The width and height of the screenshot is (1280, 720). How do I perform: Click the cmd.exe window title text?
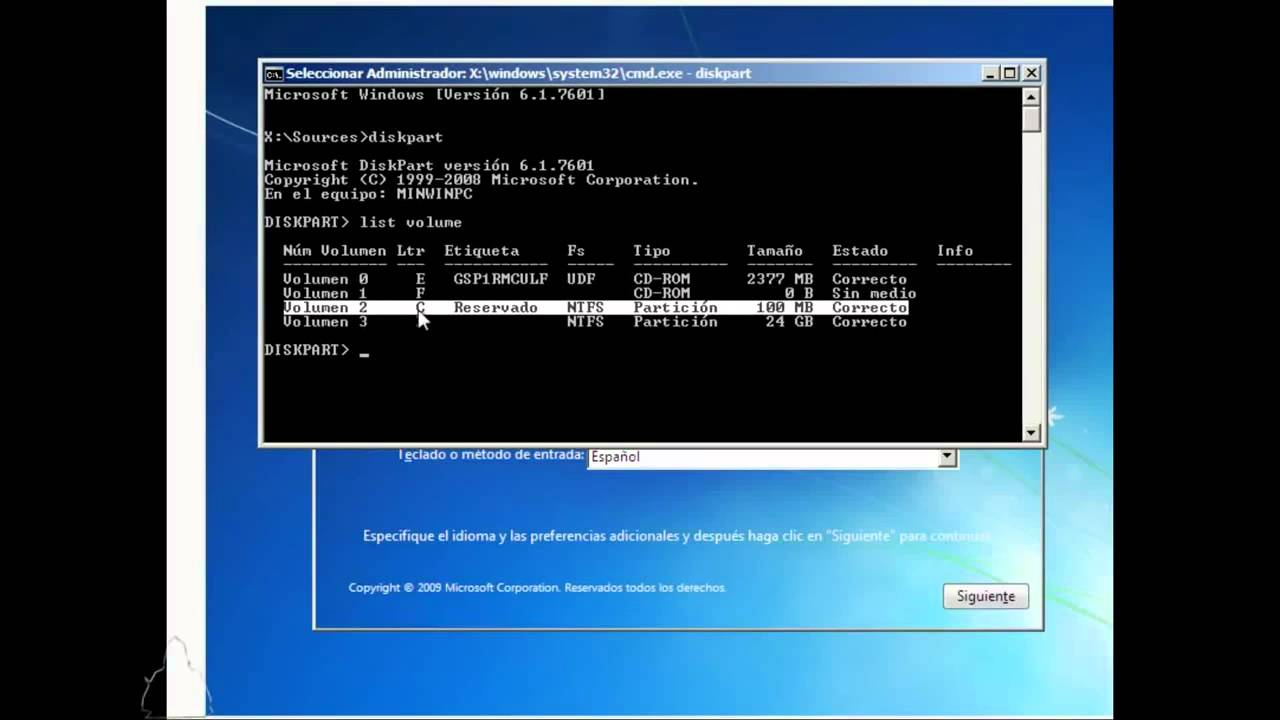coord(518,73)
